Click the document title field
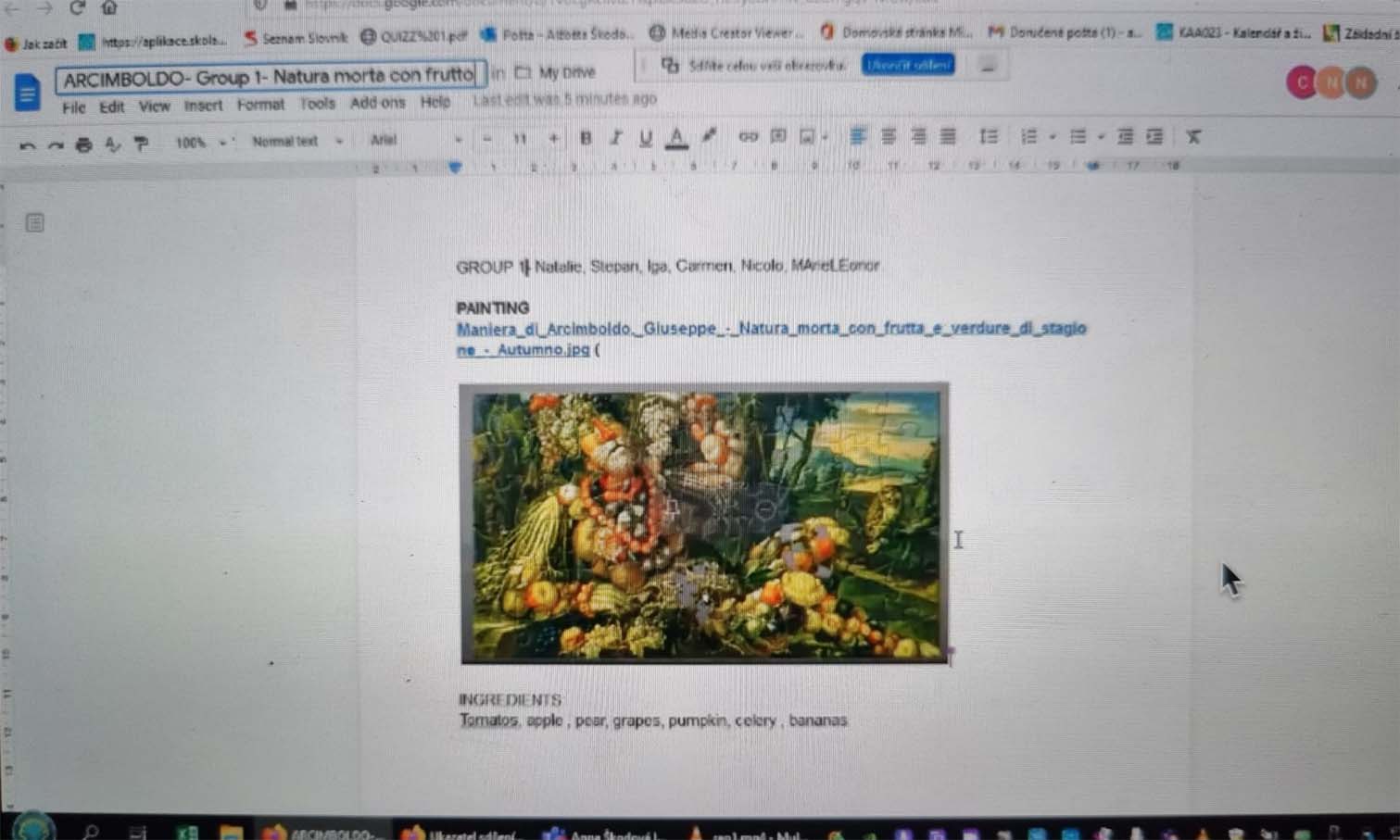 tap(270, 77)
